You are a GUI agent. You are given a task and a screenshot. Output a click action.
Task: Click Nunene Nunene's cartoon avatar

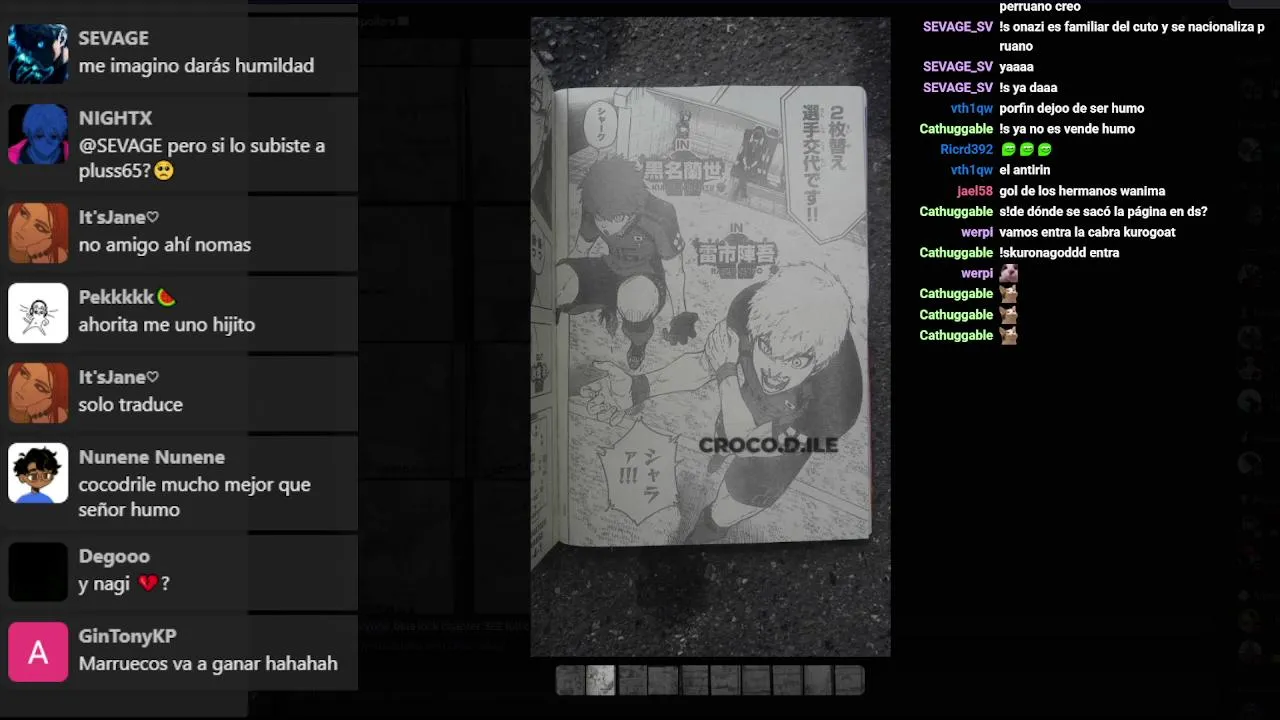(38, 473)
